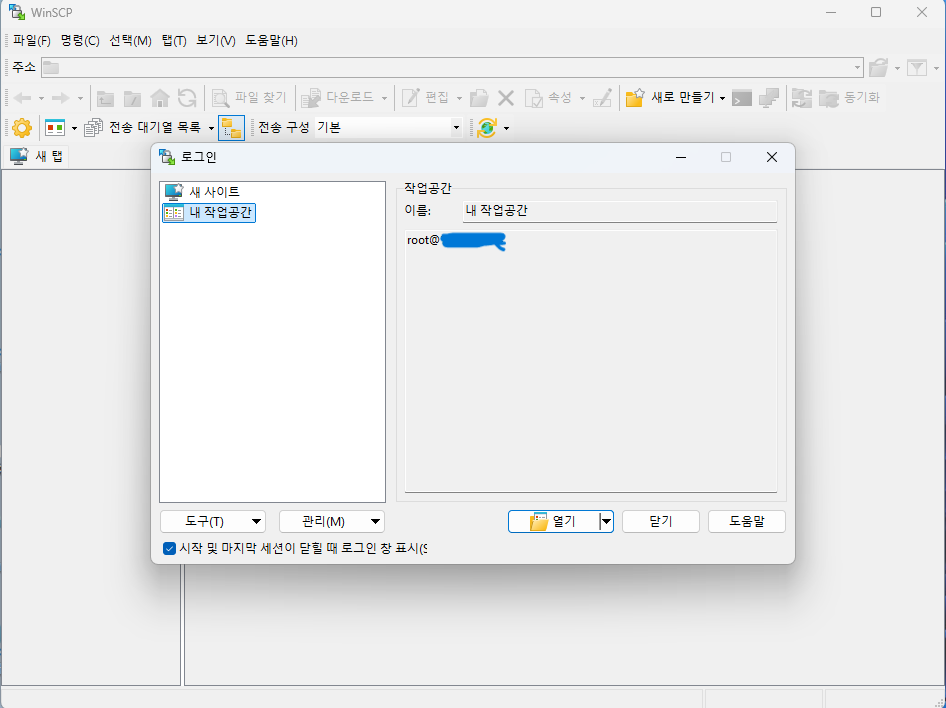Open the 도움말(H) menu
This screenshot has width=946, height=708.
271,41
